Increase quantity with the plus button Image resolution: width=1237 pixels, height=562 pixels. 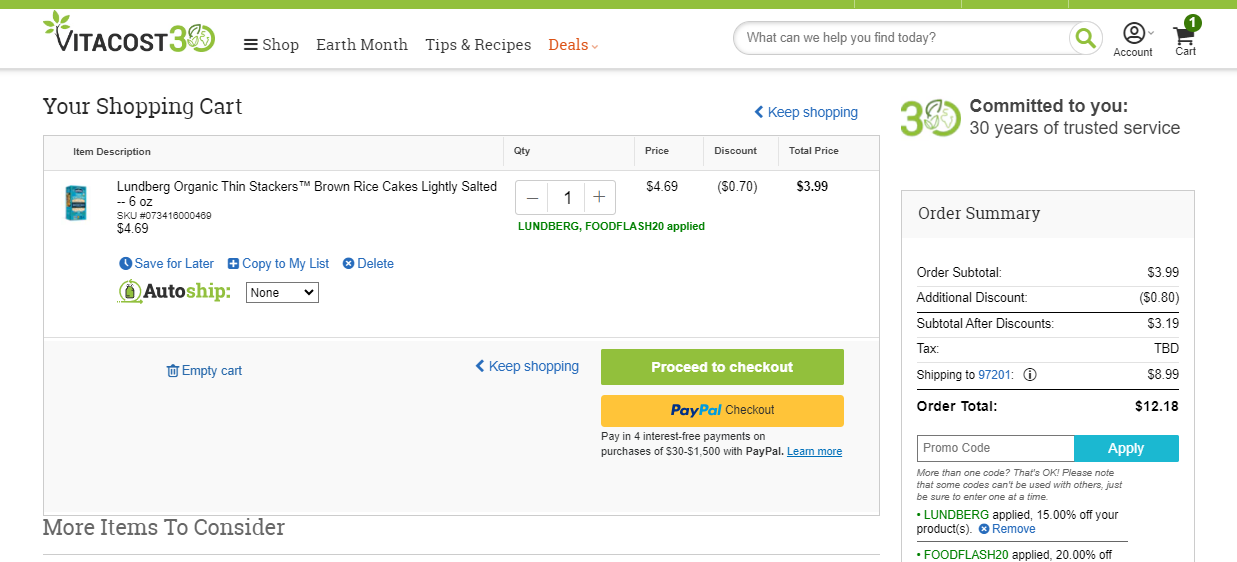(x=599, y=198)
